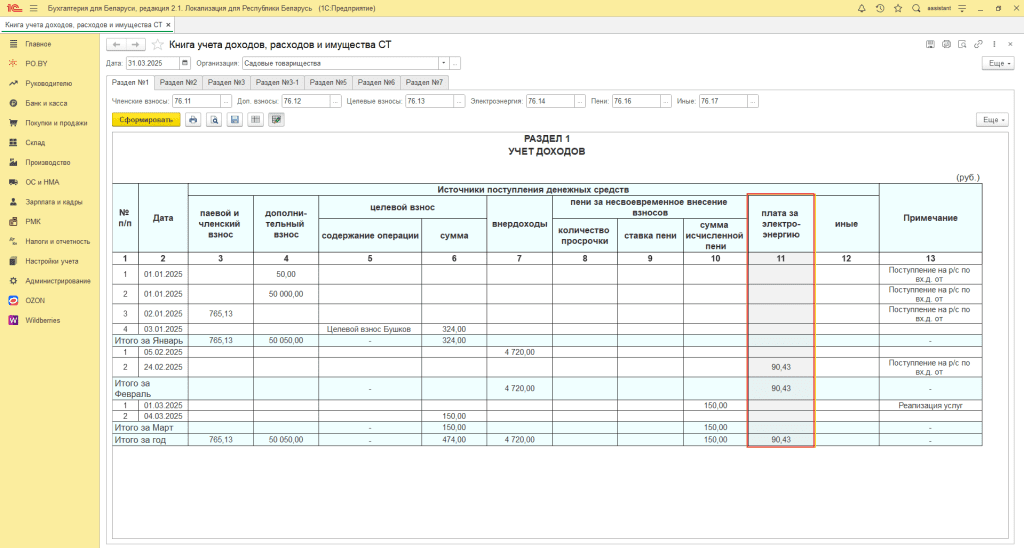Open print preview

coord(214,120)
